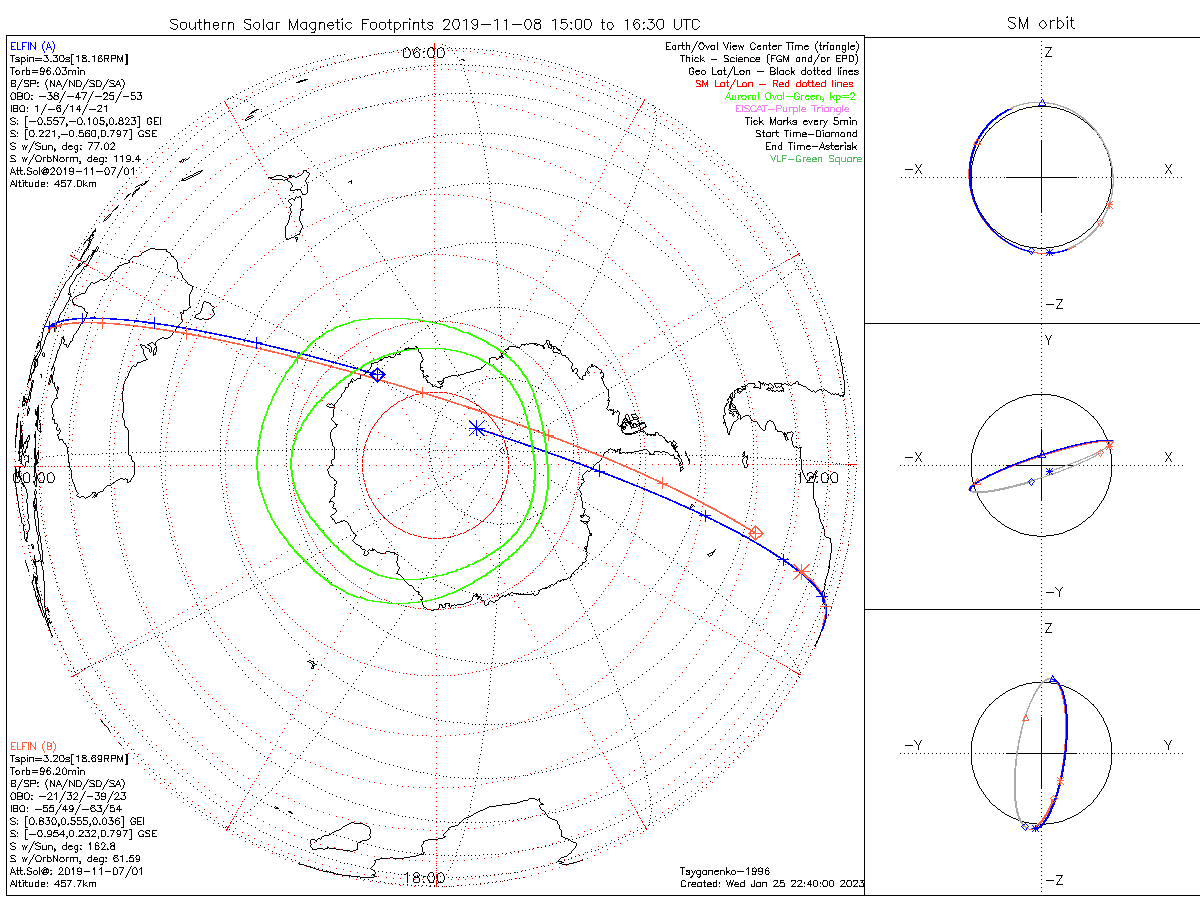
Task: Click the '18:00' local time label
Action: click(423, 878)
